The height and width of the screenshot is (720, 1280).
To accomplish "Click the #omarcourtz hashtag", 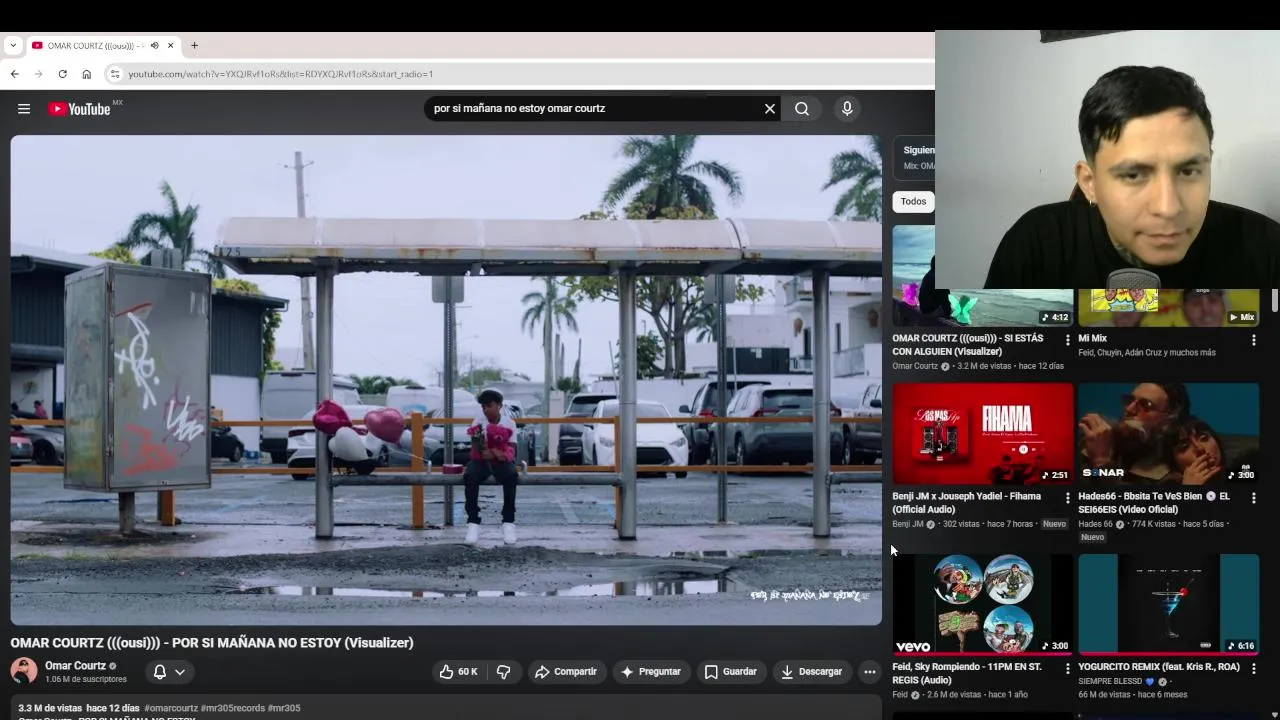I will (x=171, y=708).
